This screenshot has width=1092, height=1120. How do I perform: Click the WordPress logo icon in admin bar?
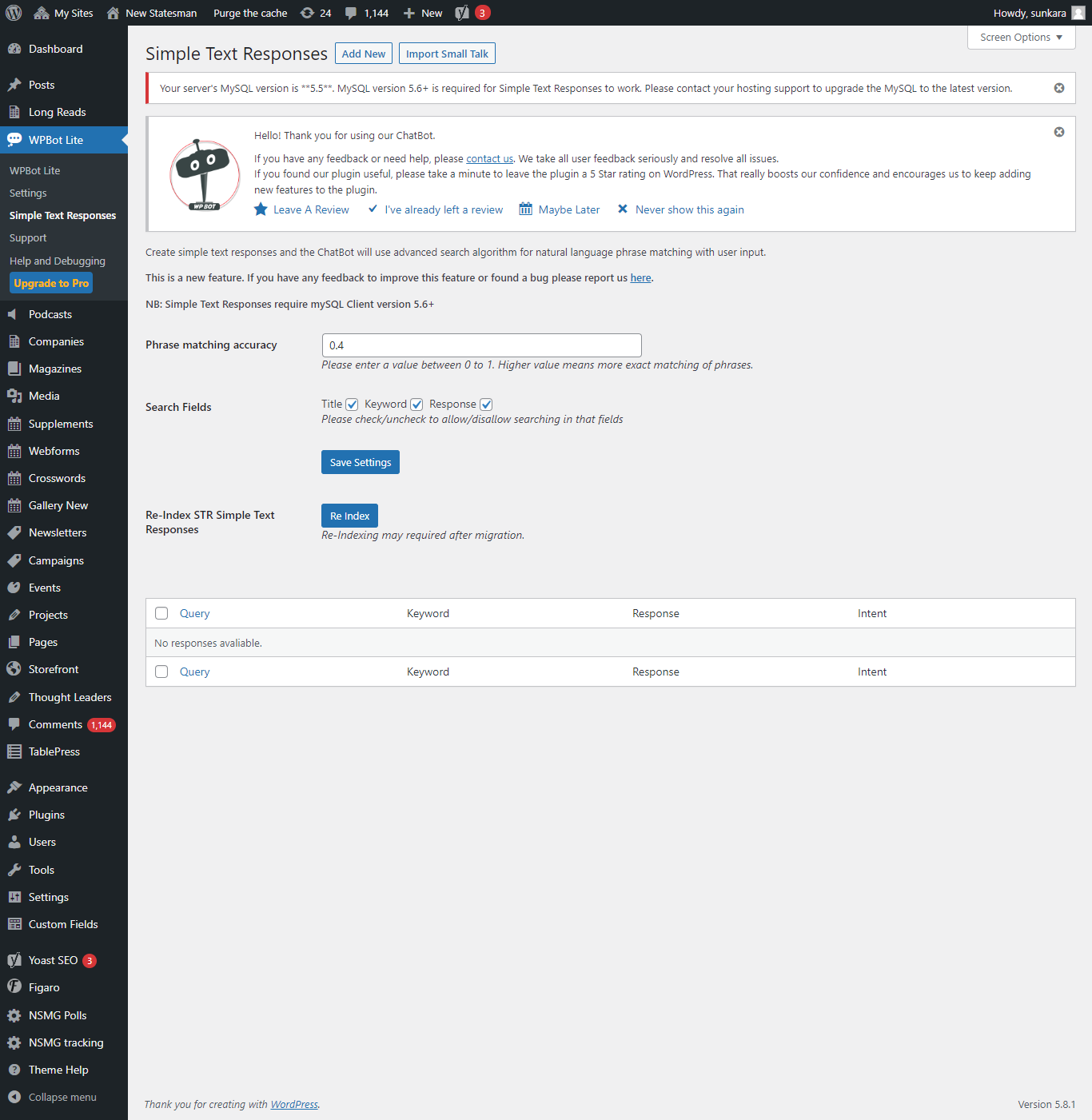(x=14, y=13)
